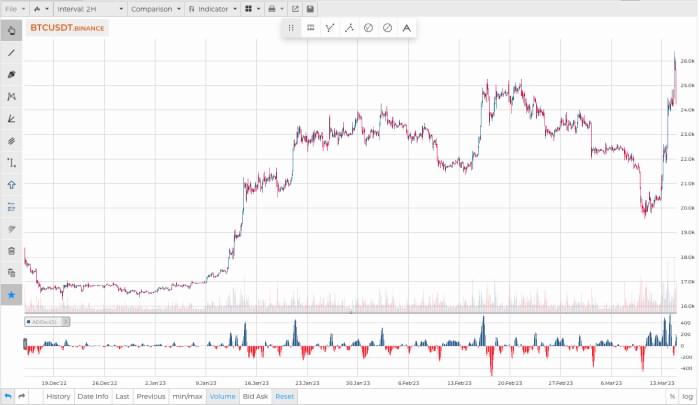This screenshot has height=405, width=699.
Task: Toggle the Volume display
Action: 222,397
